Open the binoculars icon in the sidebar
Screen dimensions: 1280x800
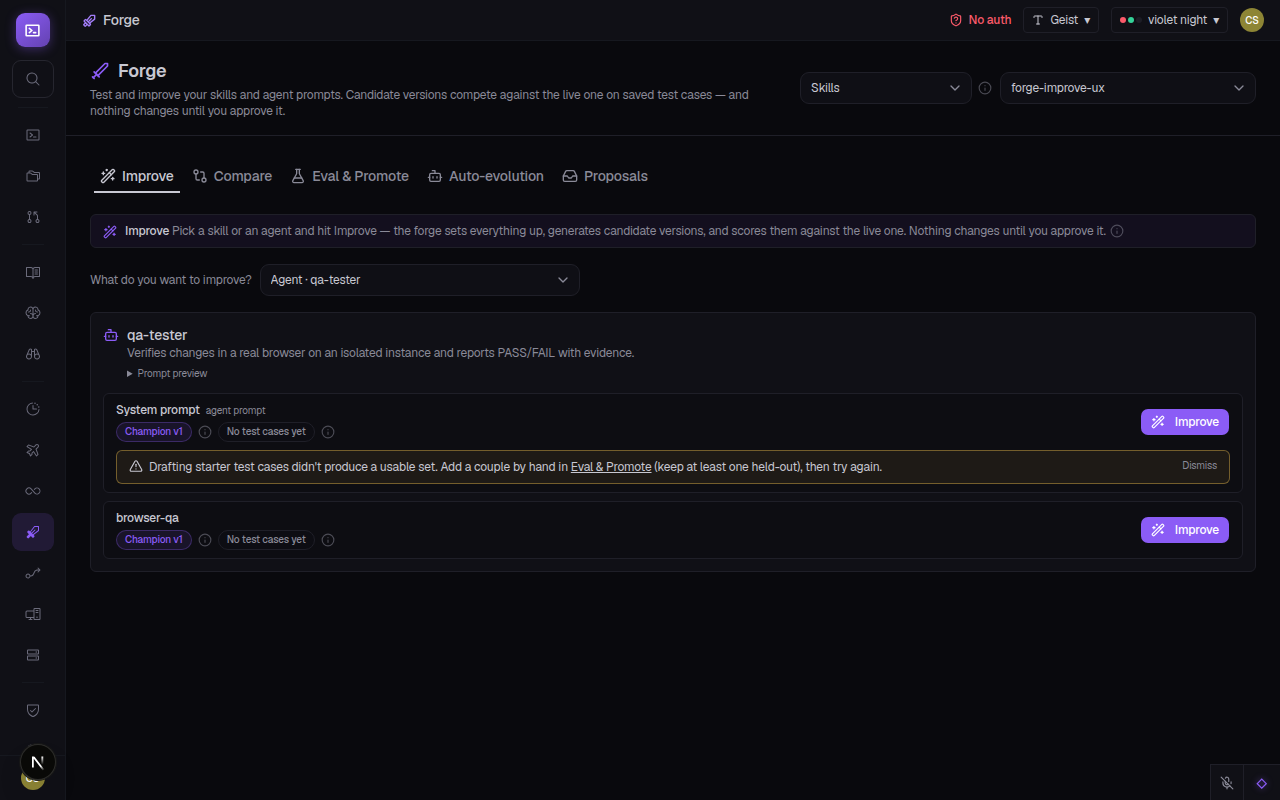[x=33, y=354]
